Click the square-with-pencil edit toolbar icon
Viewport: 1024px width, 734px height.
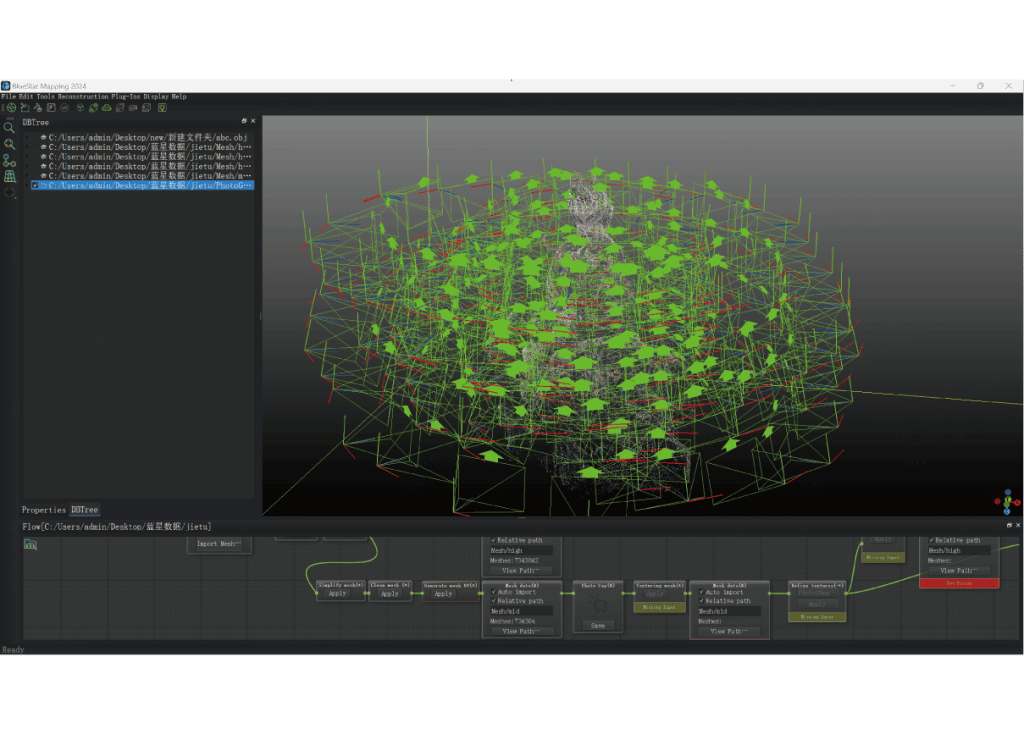point(51,108)
